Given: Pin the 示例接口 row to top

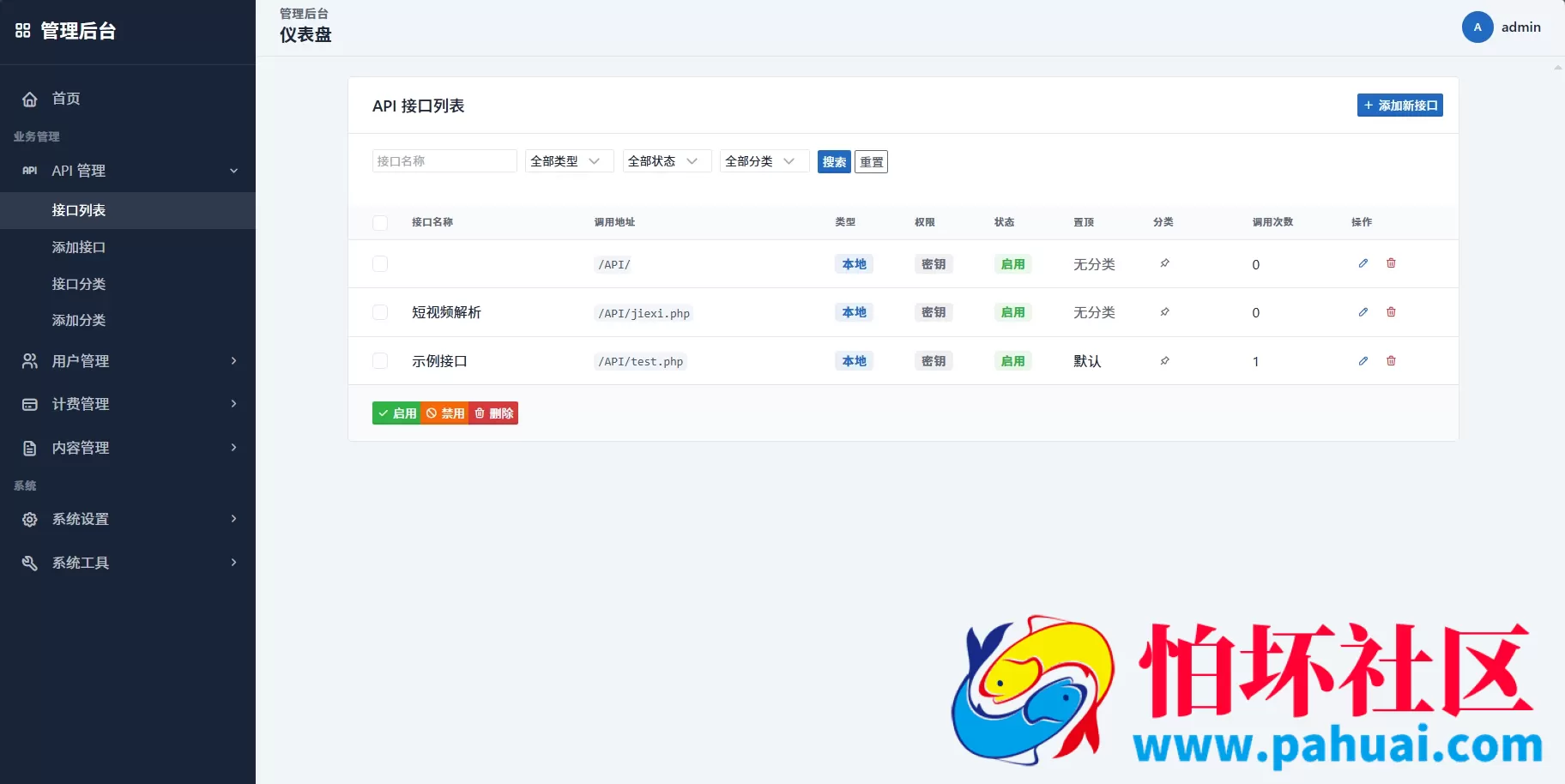Looking at the screenshot, I should (x=1165, y=361).
